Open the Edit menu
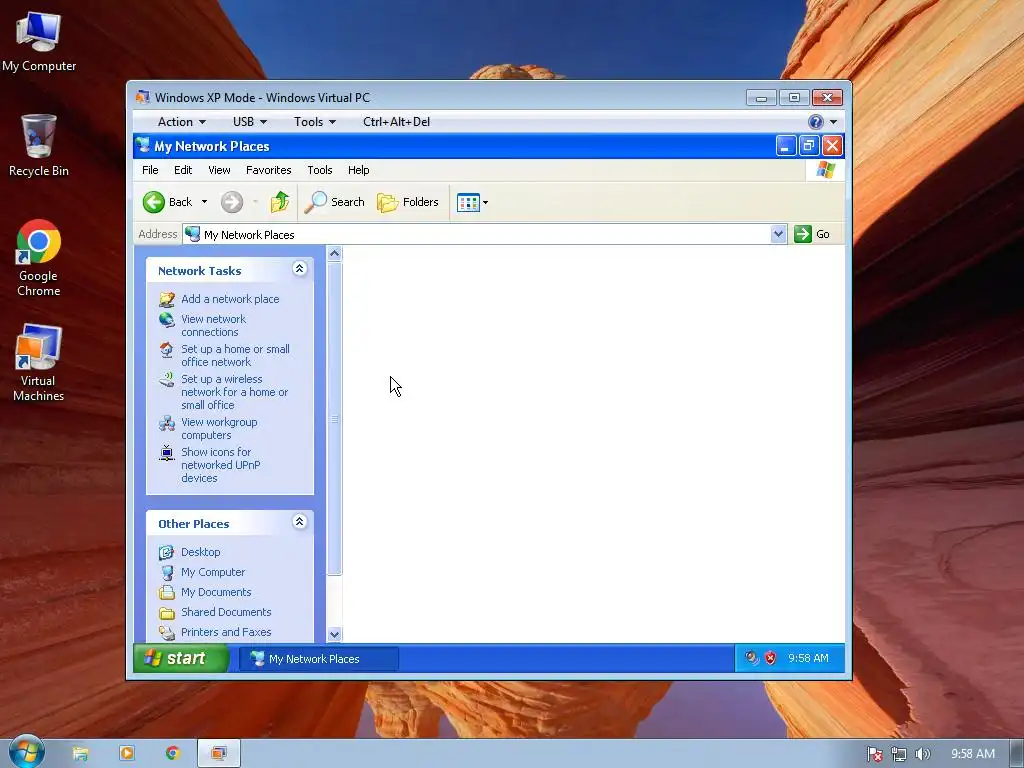This screenshot has height=768, width=1024. click(x=183, y=170)
